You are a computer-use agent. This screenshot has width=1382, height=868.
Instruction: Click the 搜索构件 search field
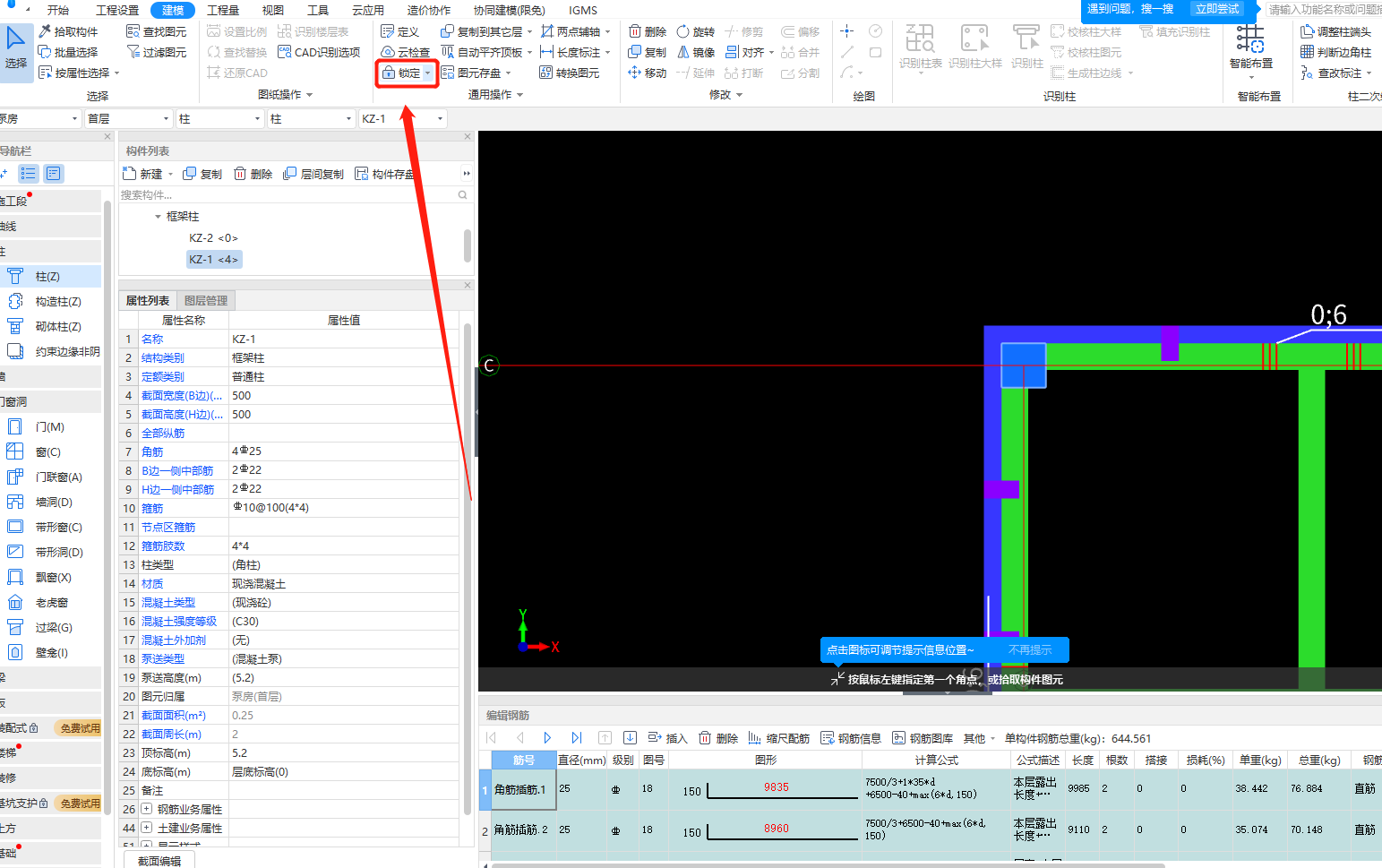[x=296, y=194]
